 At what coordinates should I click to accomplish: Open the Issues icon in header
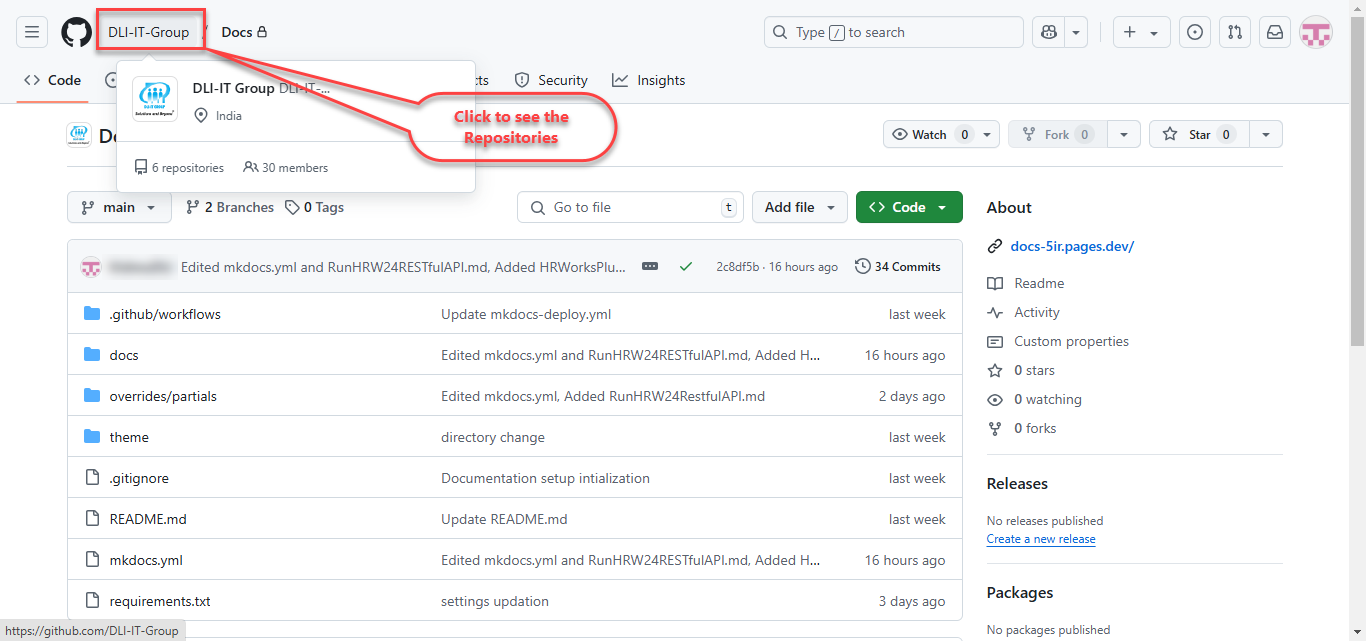tap(1195, 32)
